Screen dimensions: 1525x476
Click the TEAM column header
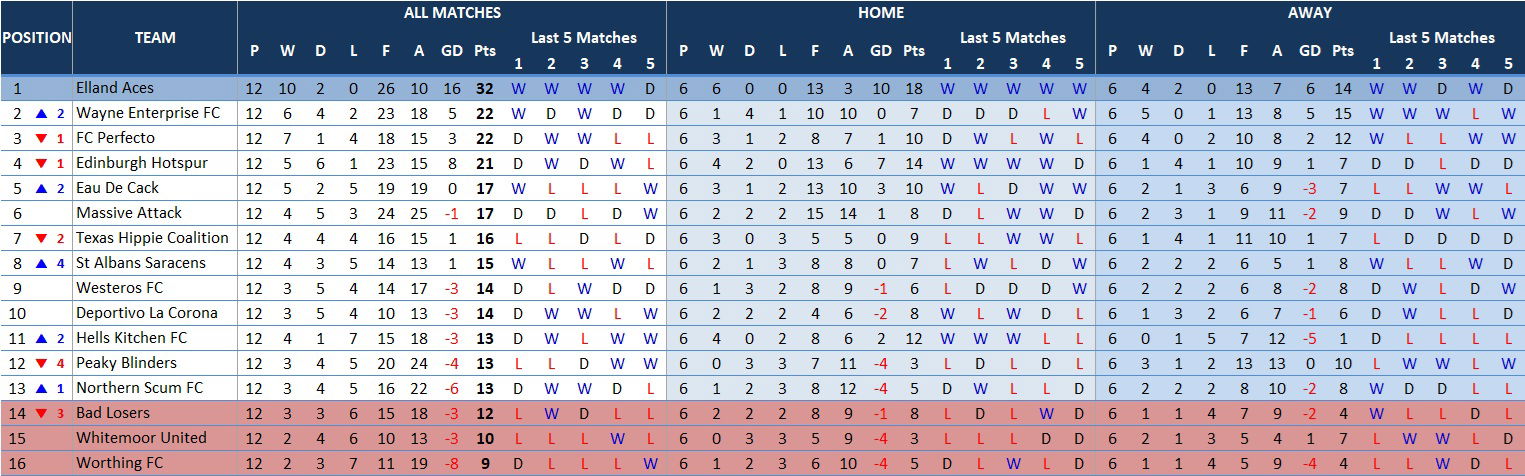pyautogui.click(x=155, y=38)
